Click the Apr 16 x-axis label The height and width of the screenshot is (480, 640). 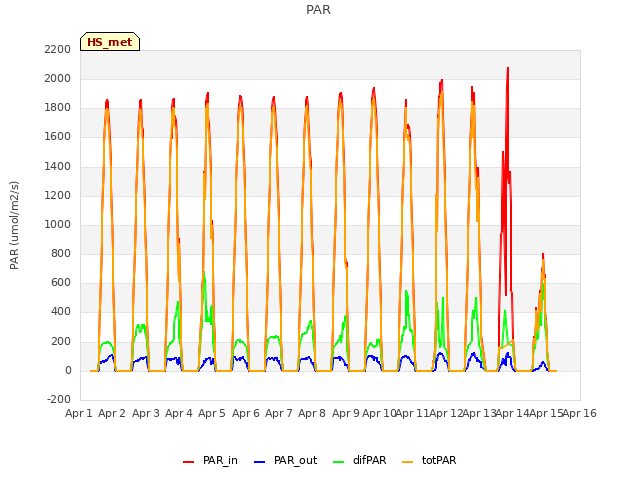tap(580, 413)
